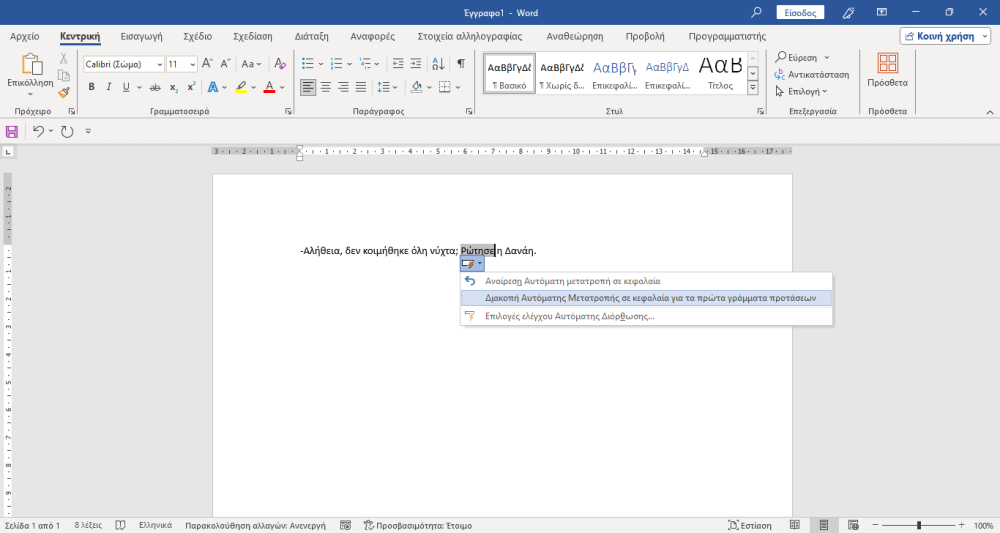Expand the font size dropdown
The image size is (1000, 533).
click(x=192, y=64)
